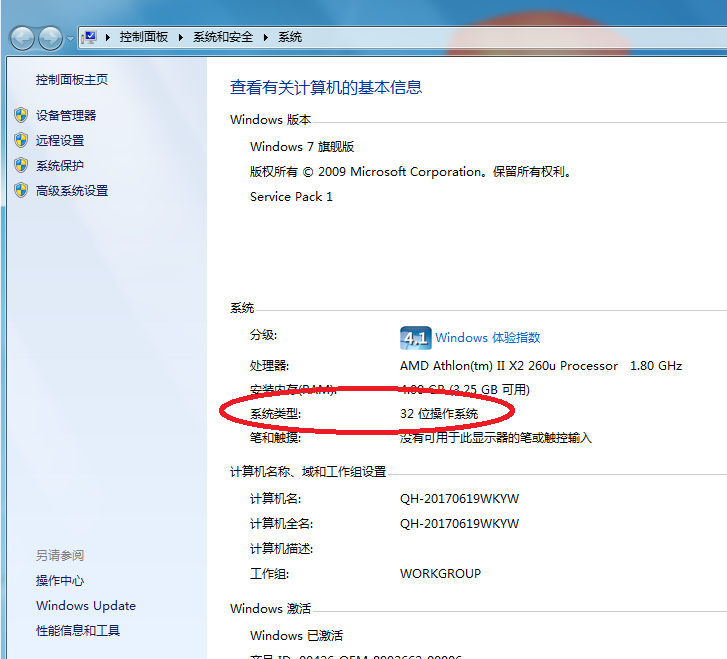This screenshot has width=727, height=659.
Task: Click the 计算机名 value QH-20170619WKYW
Action: pyautogui.click(x=459, y=499)
